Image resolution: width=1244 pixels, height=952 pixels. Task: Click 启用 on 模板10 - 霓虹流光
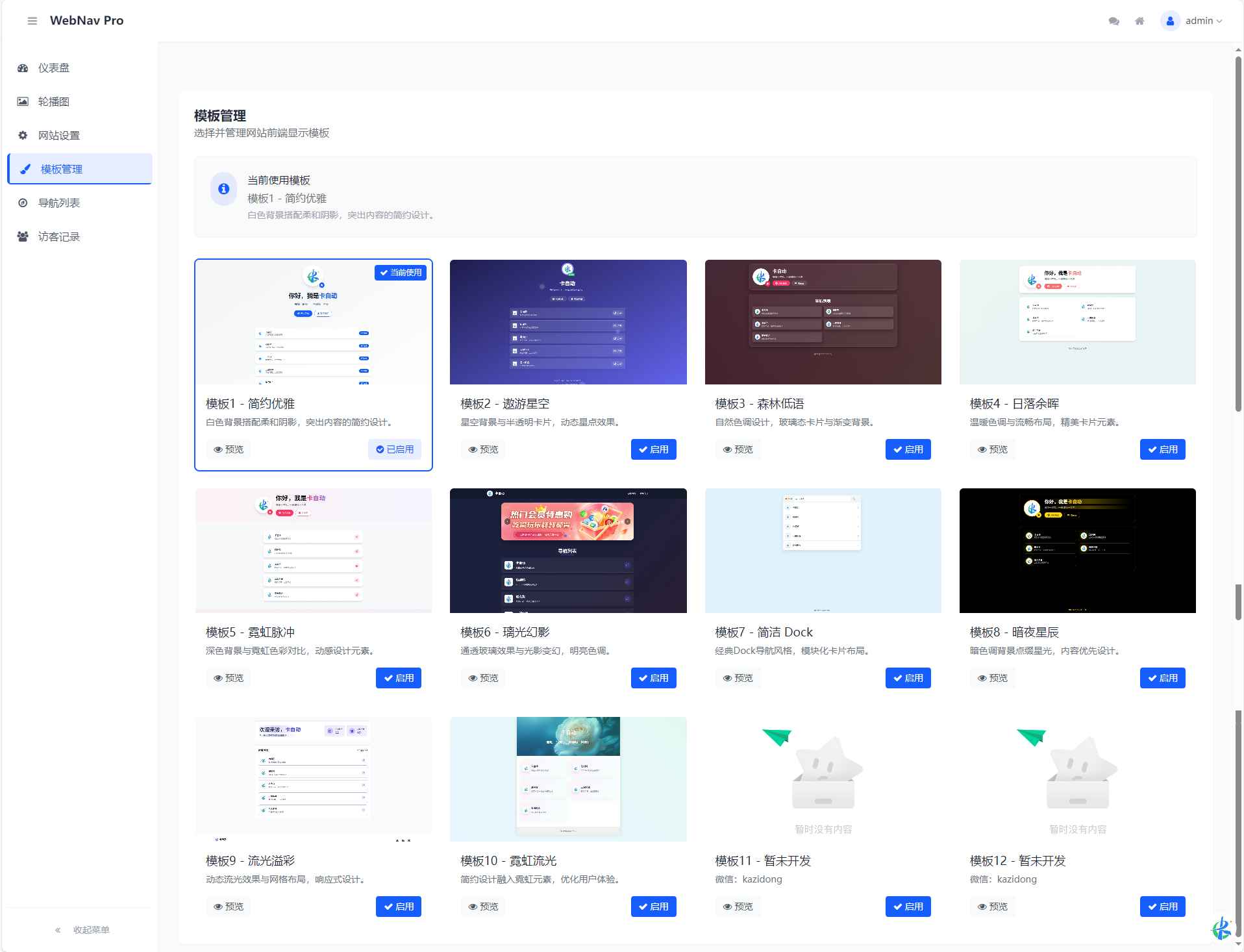(x=654, y=907)
